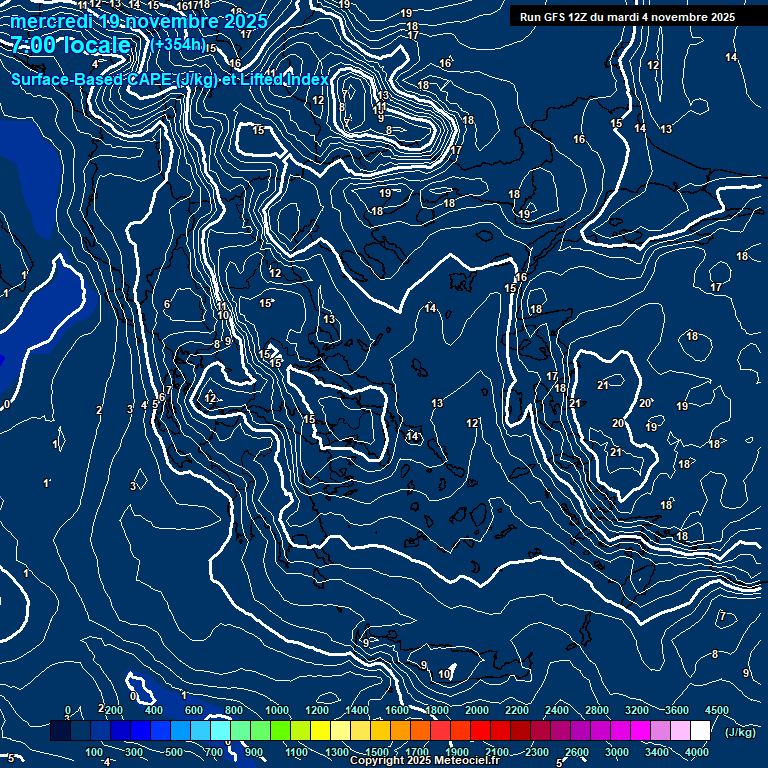Viewport: 768px width, 768px height.
Task: Select the orange swatch between 1700 and 1800
Action: pyautogui.click(x=421, y=730)
